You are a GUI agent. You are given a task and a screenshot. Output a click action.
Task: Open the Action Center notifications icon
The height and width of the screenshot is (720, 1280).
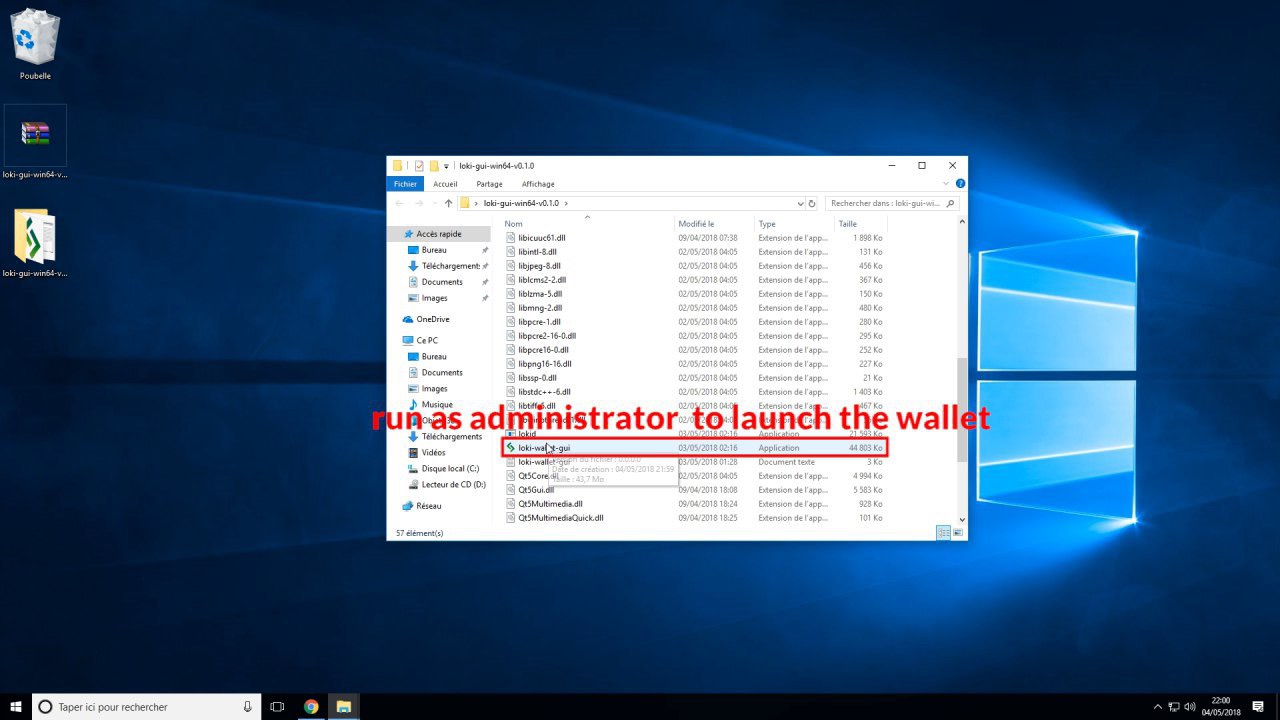tap(1259, 707)
